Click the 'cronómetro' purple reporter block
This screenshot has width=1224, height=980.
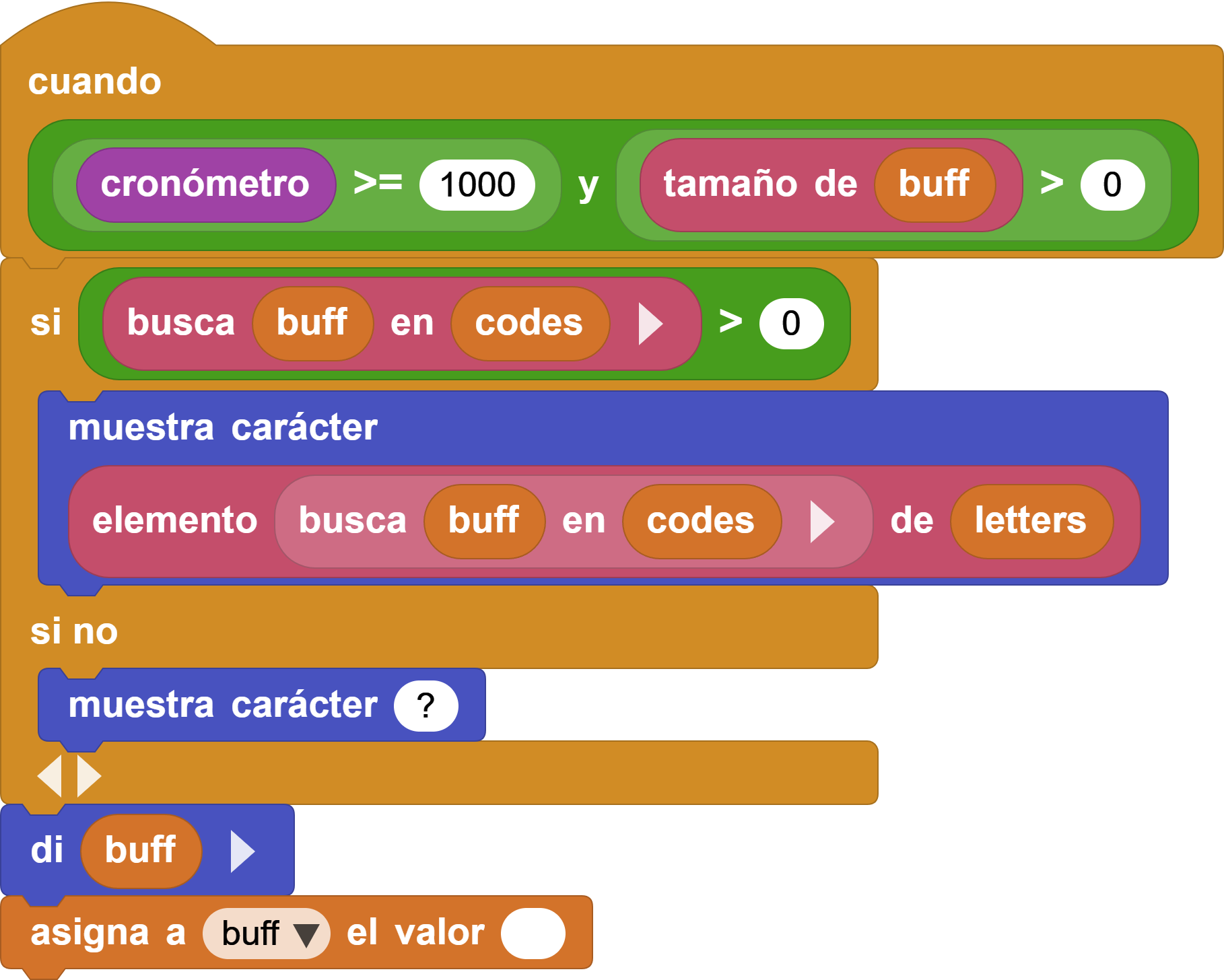point(206,184)
